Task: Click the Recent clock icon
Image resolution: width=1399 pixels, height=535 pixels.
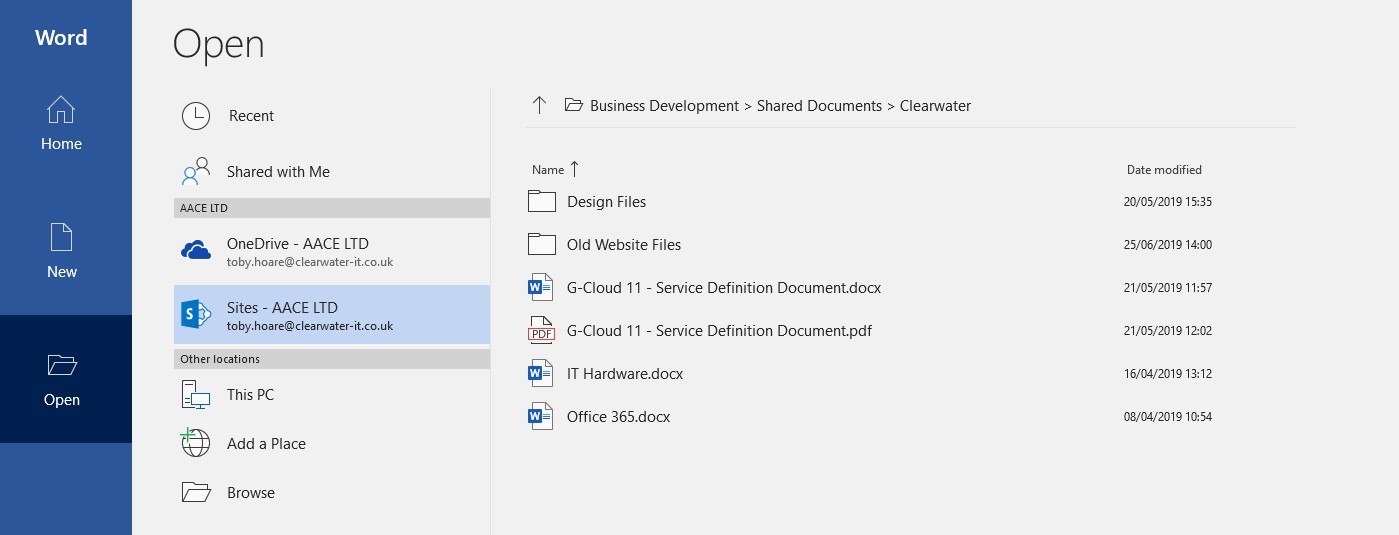Action: (x=196, y=116)
